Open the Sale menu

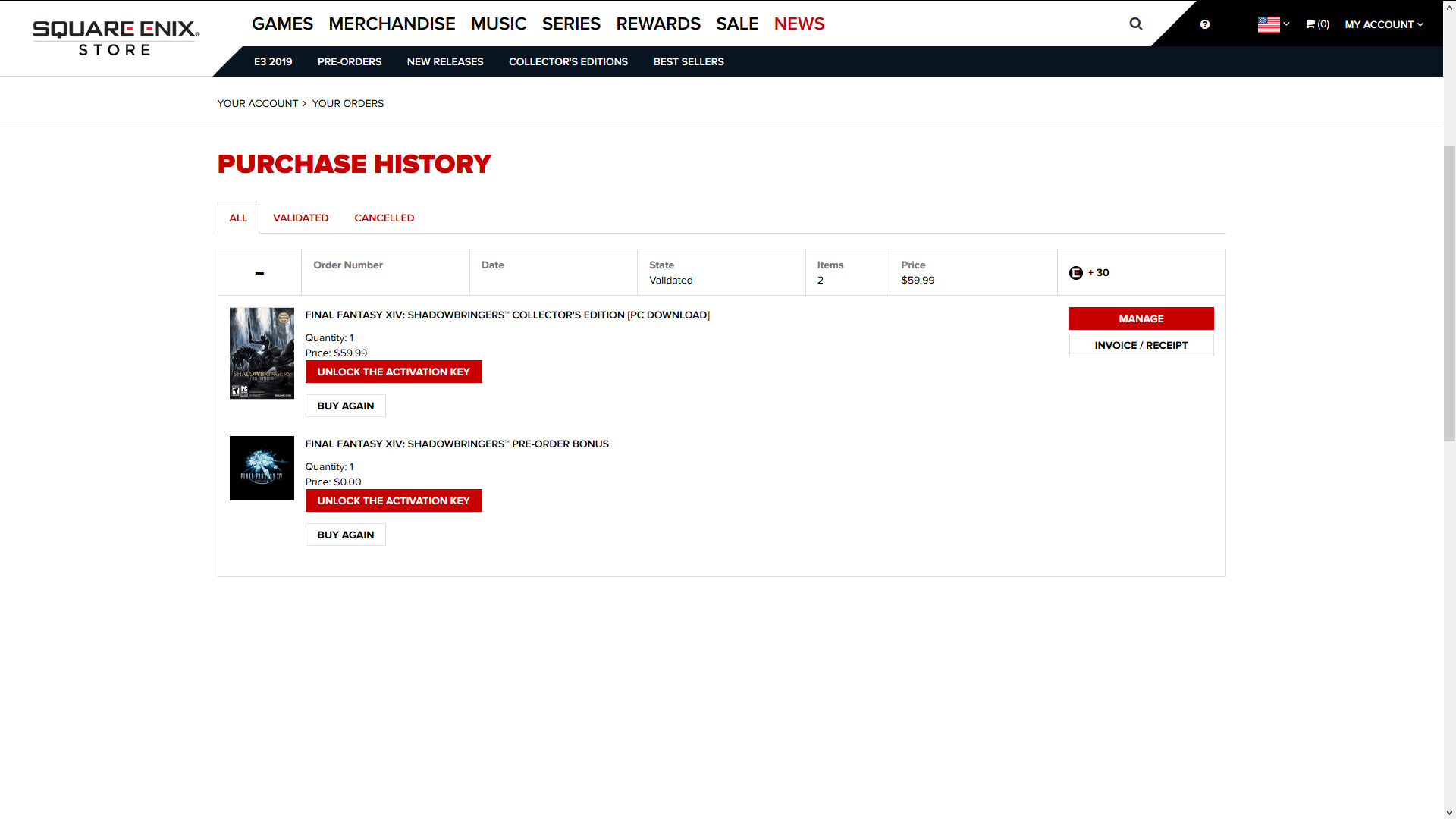point(737,24)
